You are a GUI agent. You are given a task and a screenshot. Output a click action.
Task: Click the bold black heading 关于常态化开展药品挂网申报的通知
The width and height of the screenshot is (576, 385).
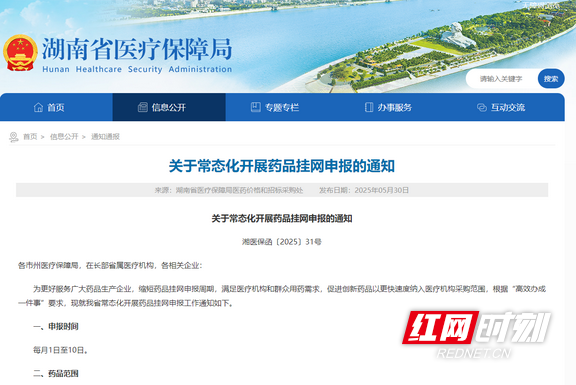point(282,219)
